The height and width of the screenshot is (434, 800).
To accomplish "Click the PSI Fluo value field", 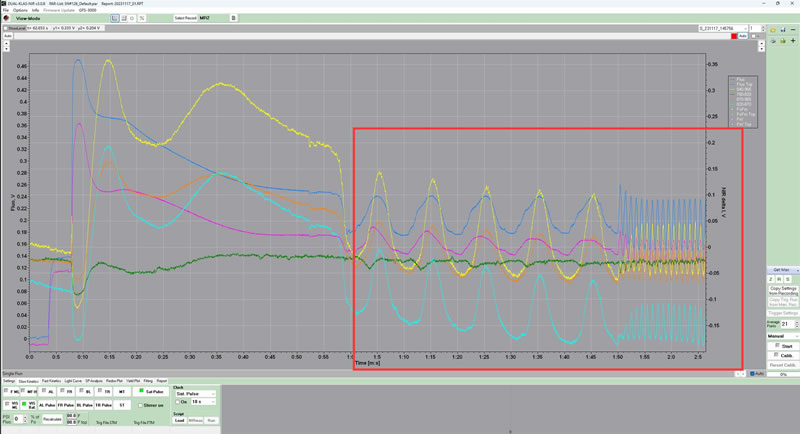I will coord(17,419).
